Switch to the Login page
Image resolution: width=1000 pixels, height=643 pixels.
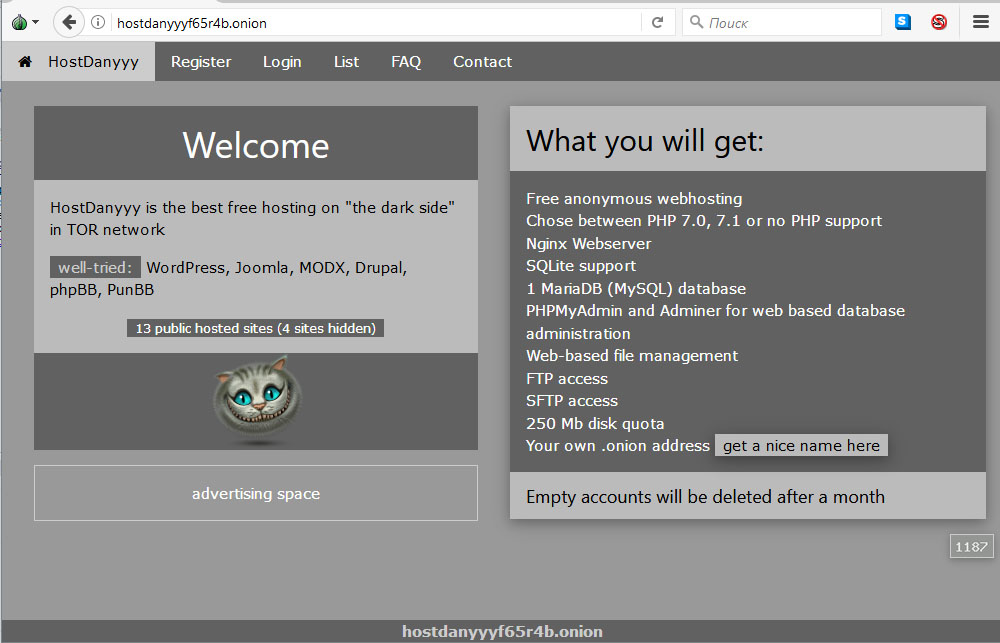[282, 62]
